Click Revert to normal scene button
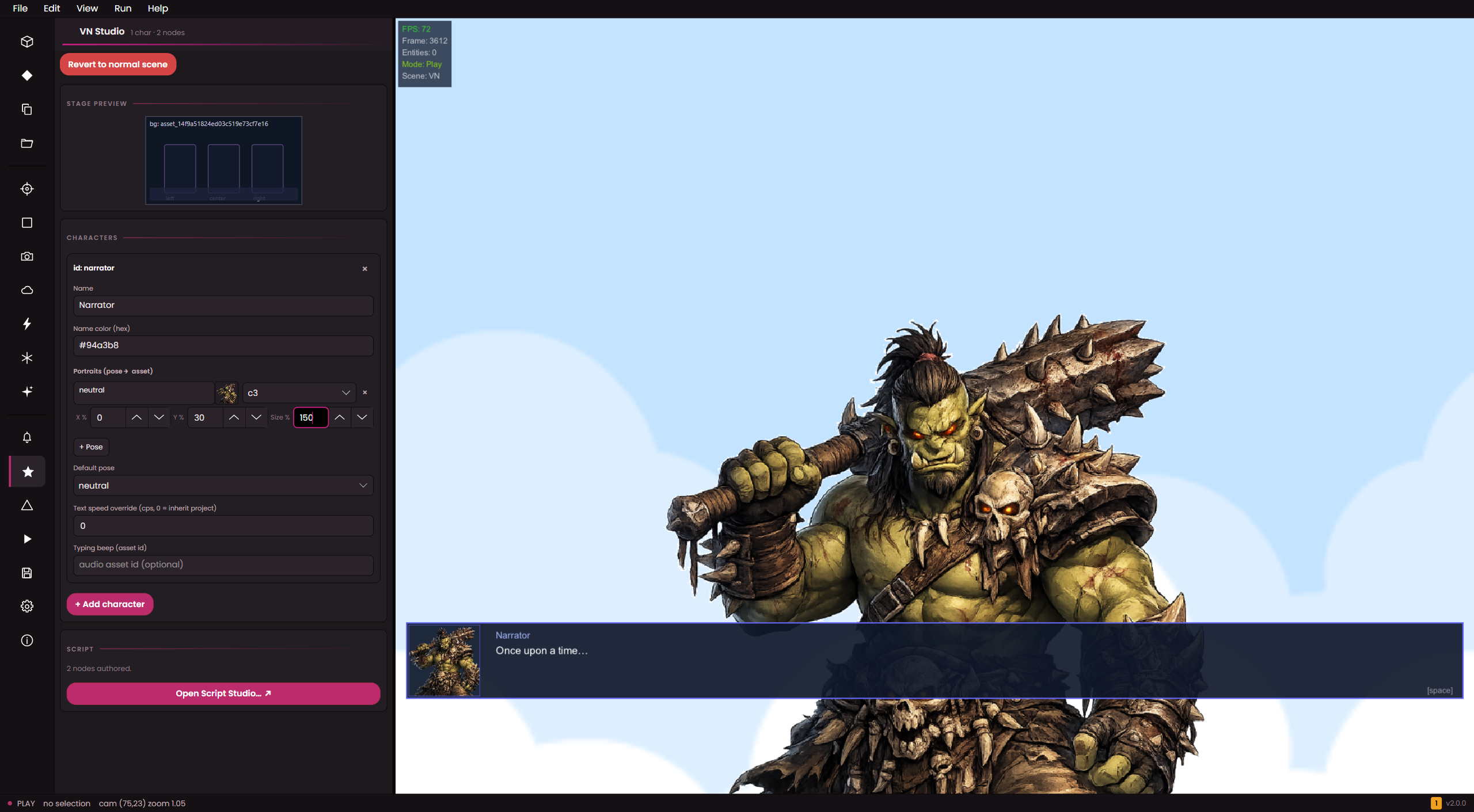This screenshot has width=1474, height=812. click(x=117, y=64)
